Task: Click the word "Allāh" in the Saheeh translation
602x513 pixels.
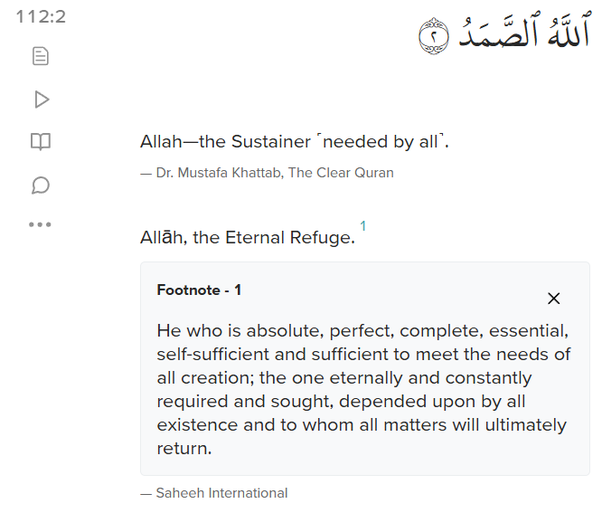Action: point(162,238)
